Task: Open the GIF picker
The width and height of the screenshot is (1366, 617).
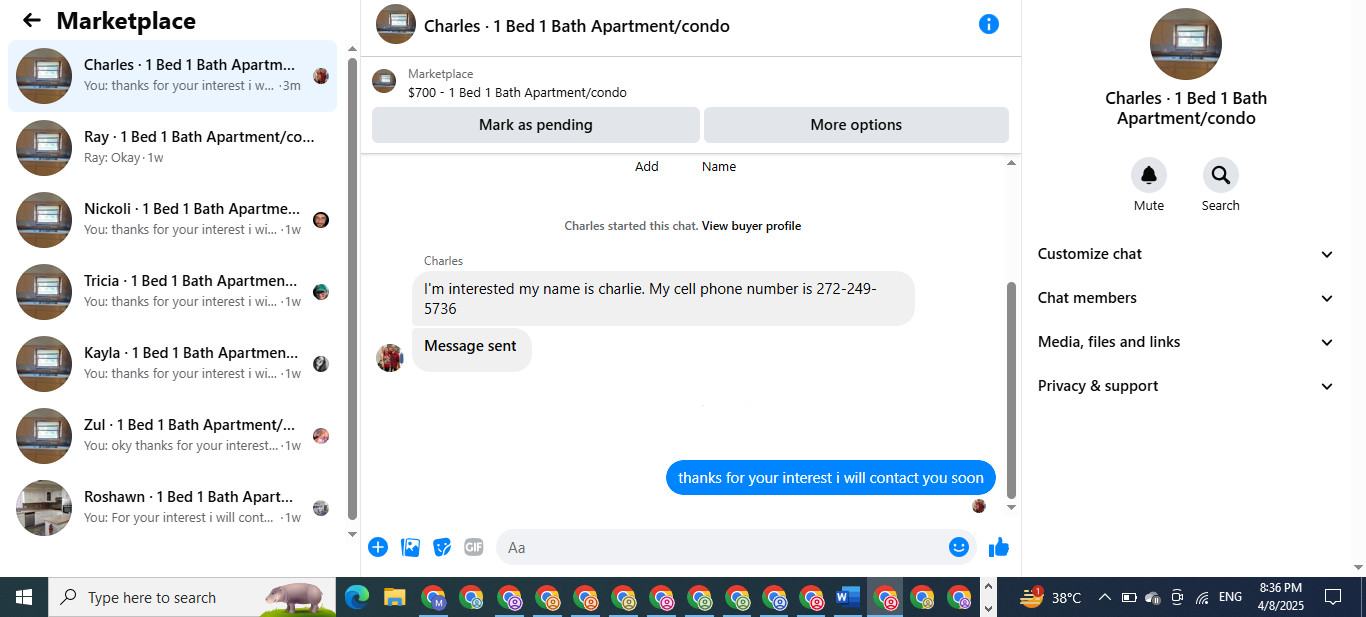Action: point(474,547)
